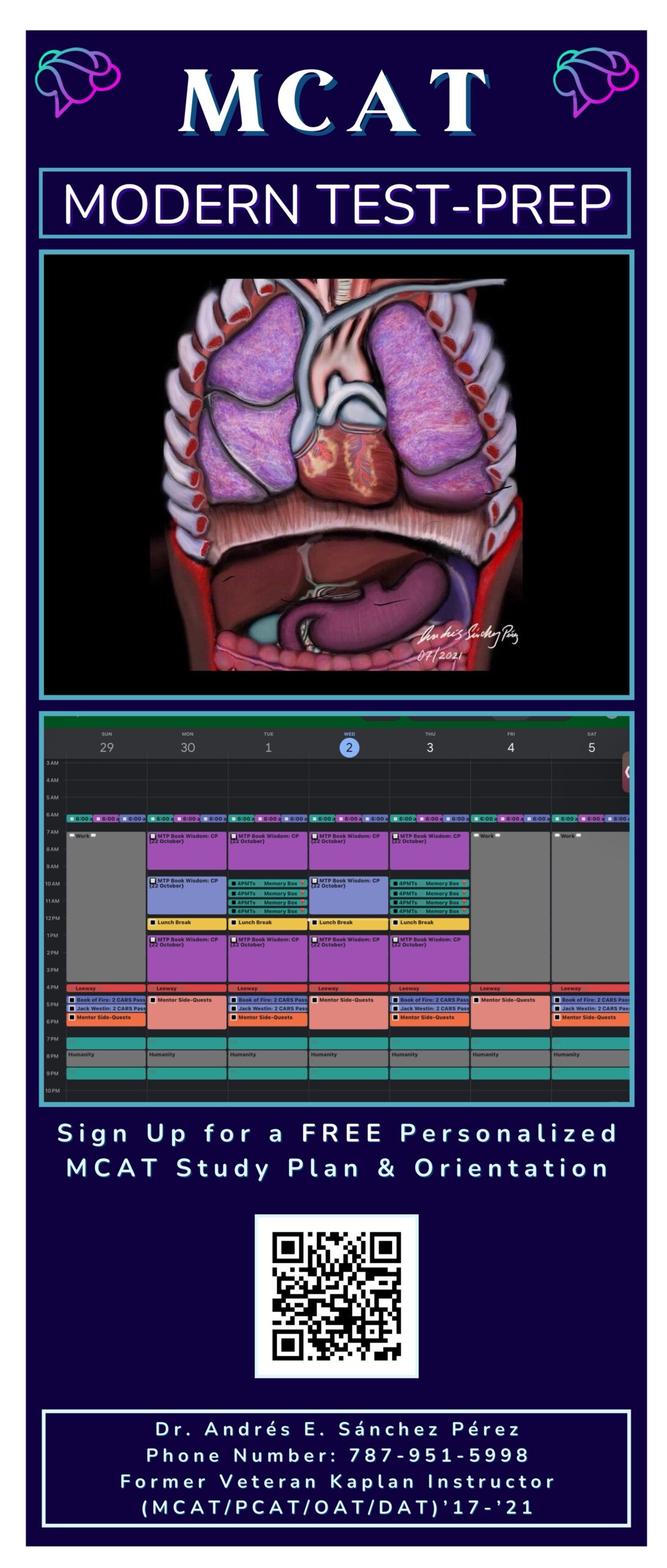Viewport: 667px width, 1568px height.
Task: Open Sunday's gray Work event block
Action: 106,907
